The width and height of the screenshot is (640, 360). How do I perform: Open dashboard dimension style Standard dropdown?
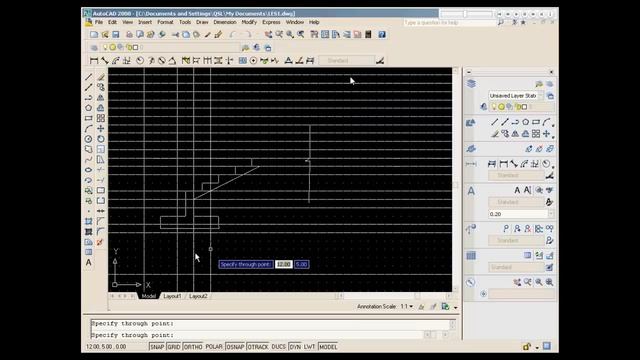pos(516,176)
